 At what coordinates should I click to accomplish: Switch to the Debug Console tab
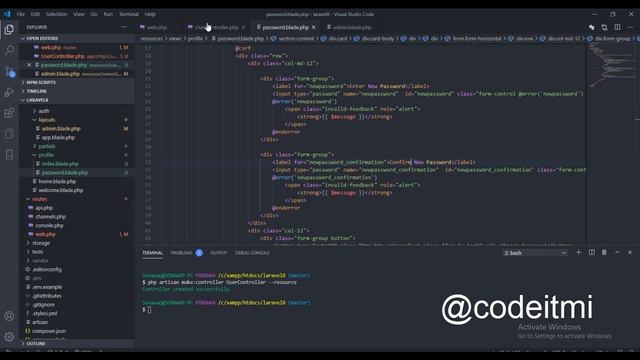(252, 253)
